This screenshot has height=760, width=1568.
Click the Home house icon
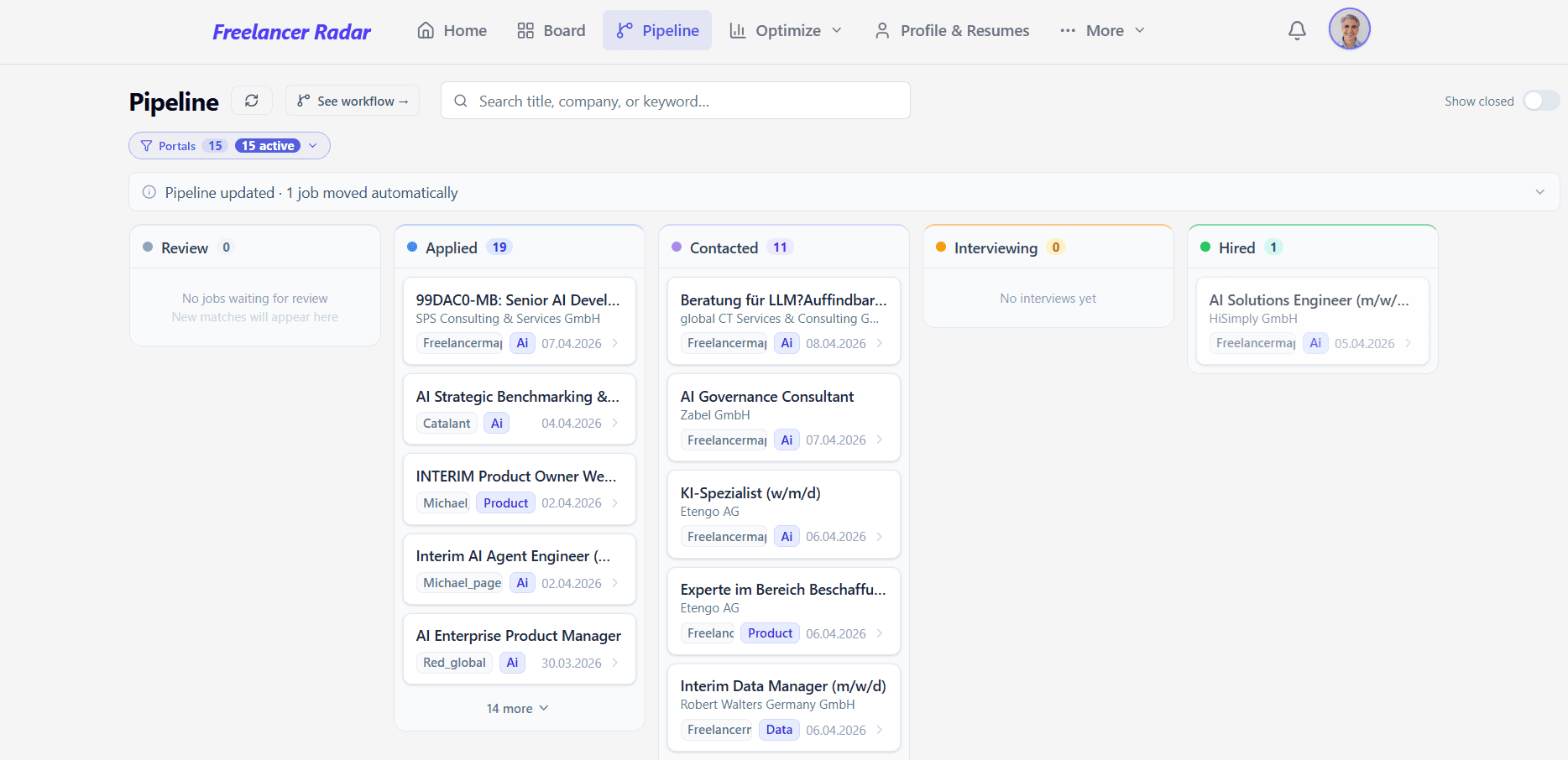pyautogui.click(x=426, y=31)
